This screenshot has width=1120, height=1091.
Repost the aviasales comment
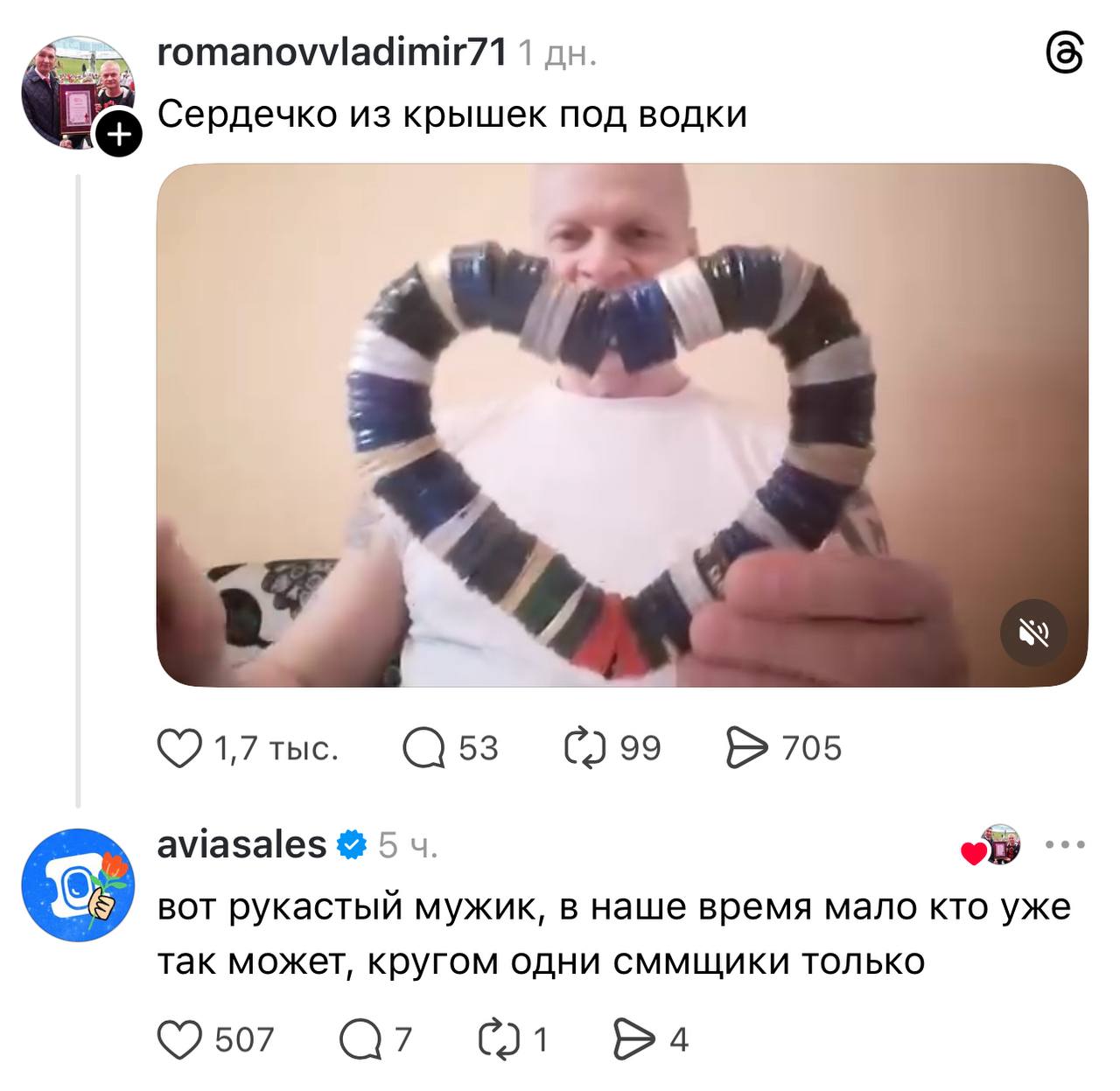click(x=500, y=1039)
